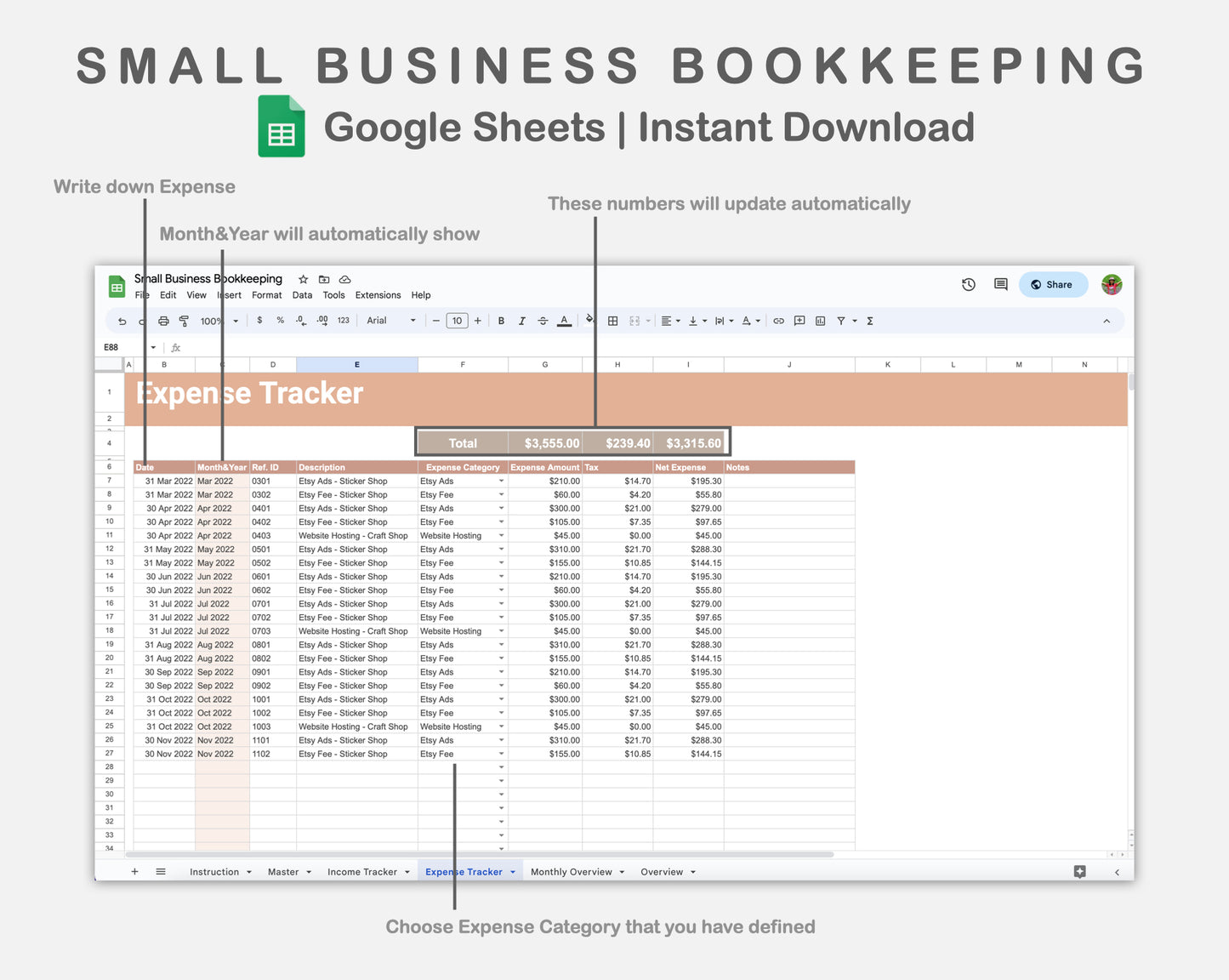Open the Format menu
Viewport: 1229px width, 980px height.
[266, 295]
